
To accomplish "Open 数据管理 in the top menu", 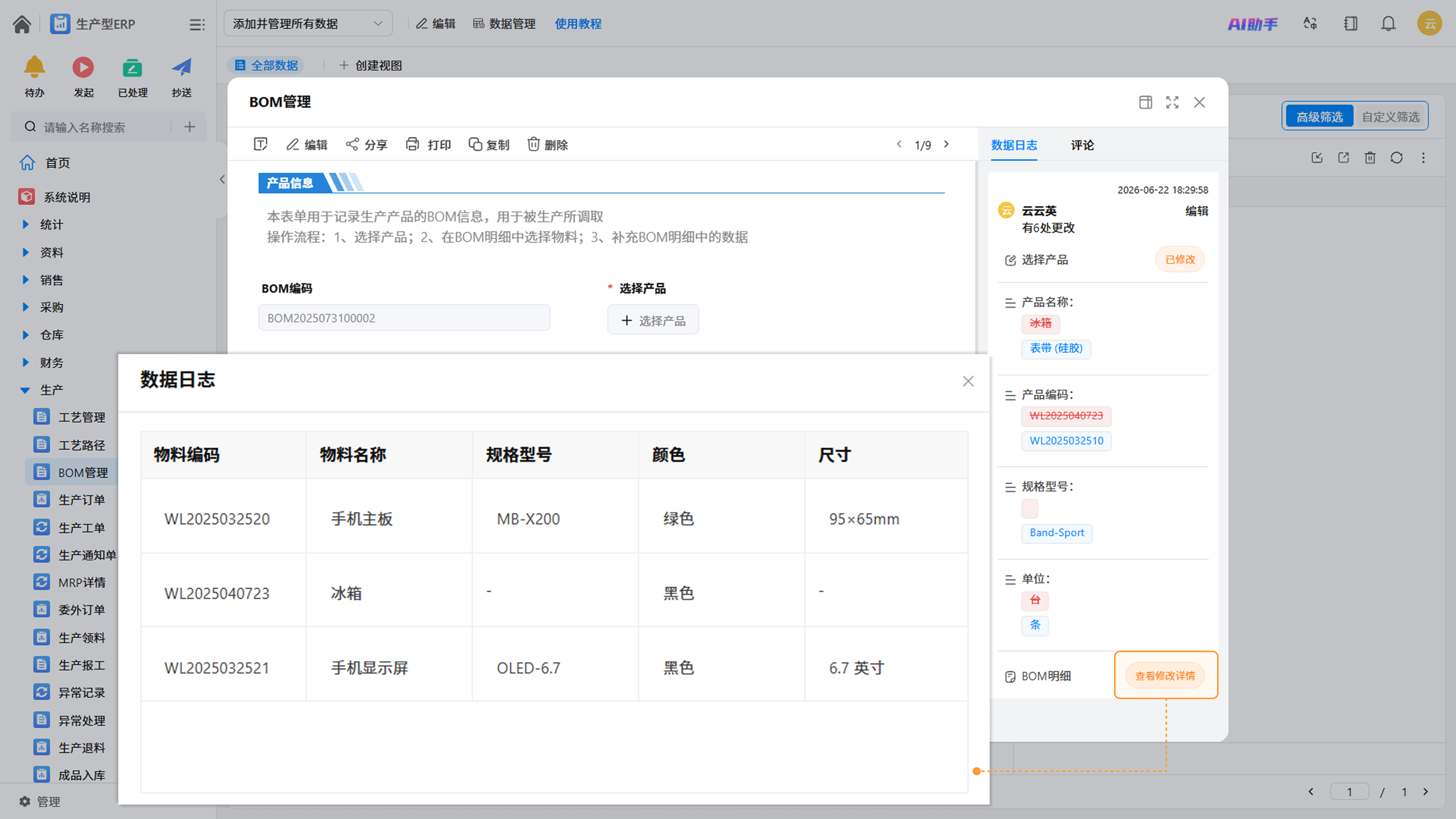I will point(504,24).
